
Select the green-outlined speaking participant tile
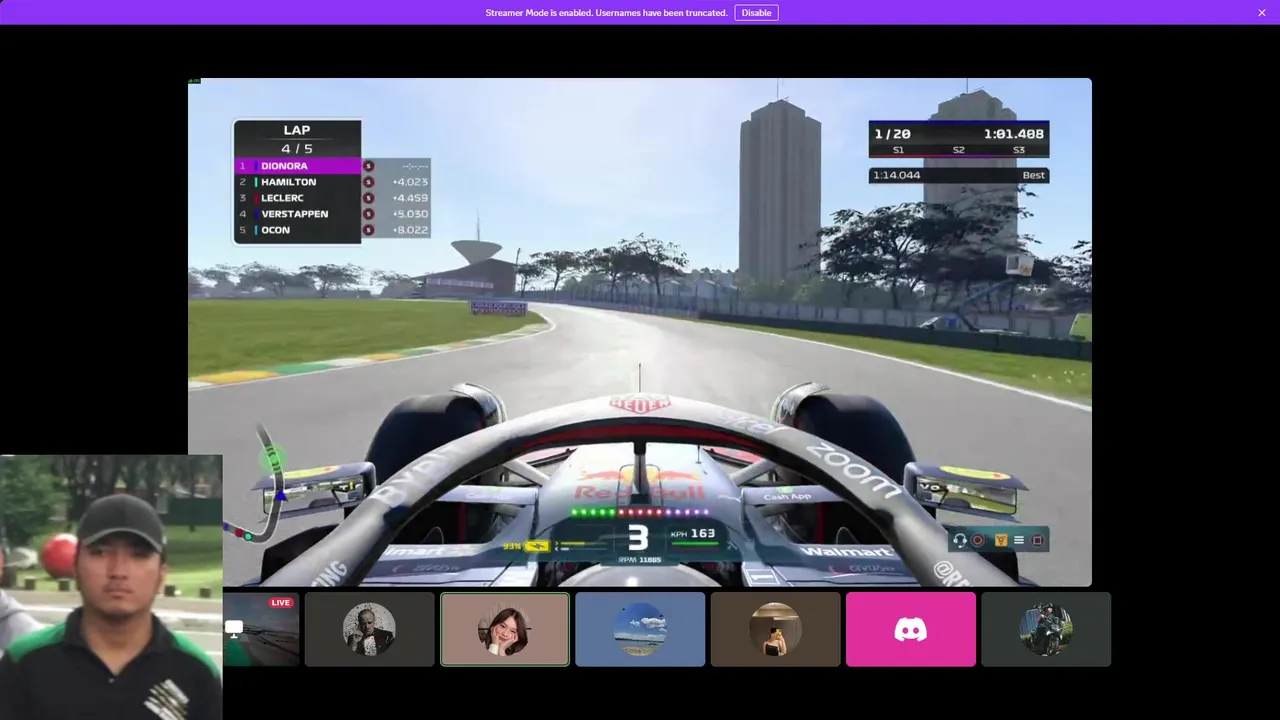(x=505, y=629)
